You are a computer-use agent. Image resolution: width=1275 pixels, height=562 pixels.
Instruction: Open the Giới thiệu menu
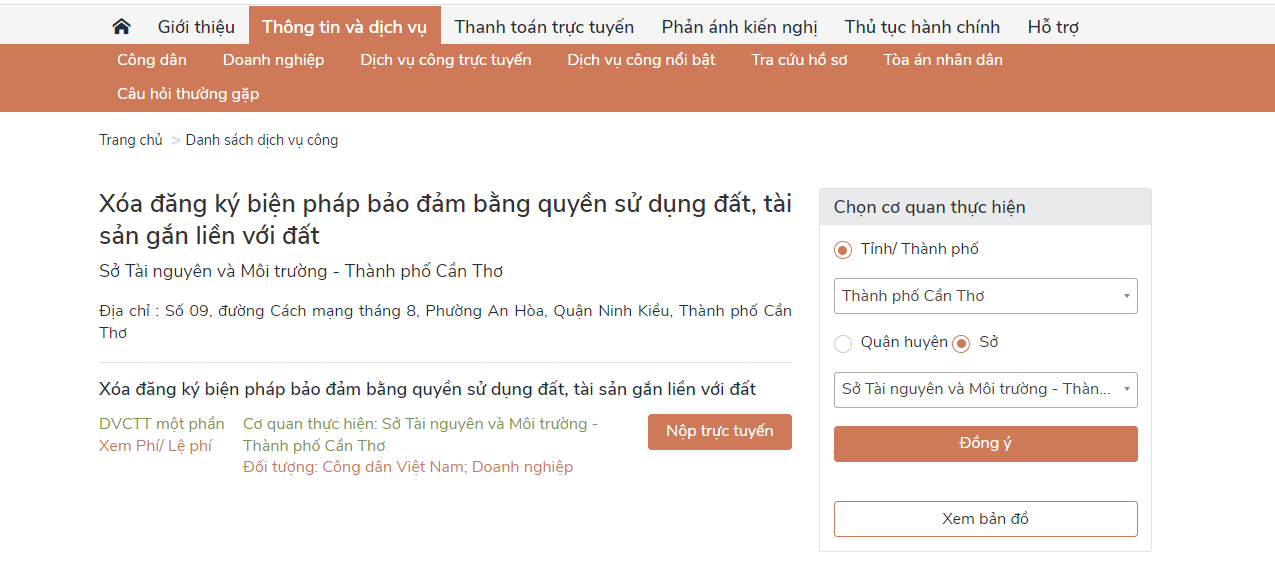click(x=196, y=27)
